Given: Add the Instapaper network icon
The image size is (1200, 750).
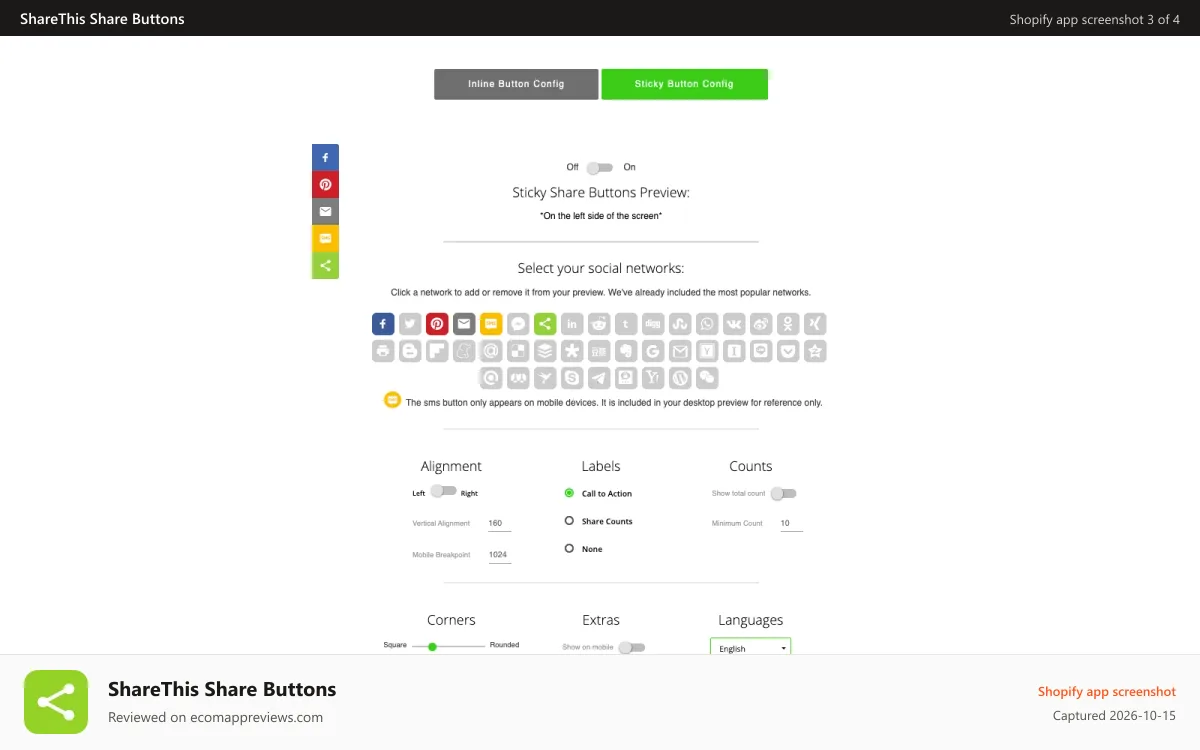Looking at the screenshot, I should 734,351.
